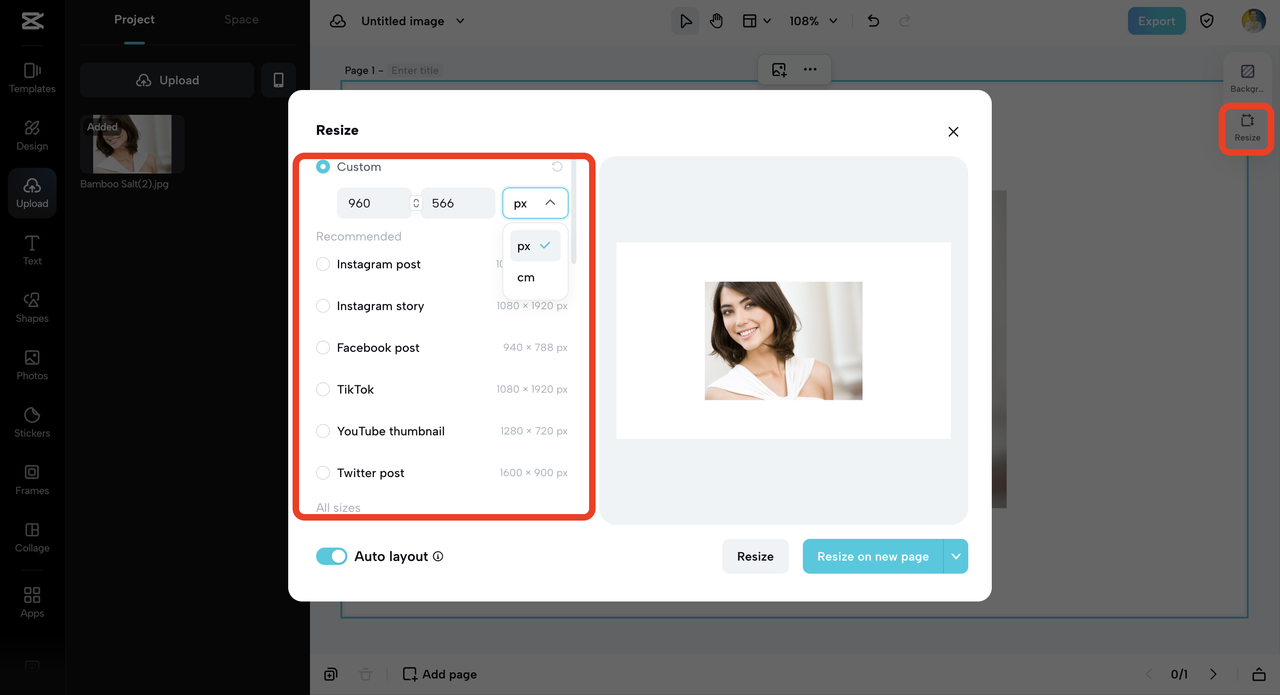This screenshot has width=1280, height=695.
Task: Switch to the Space tab
Action: 241,20
